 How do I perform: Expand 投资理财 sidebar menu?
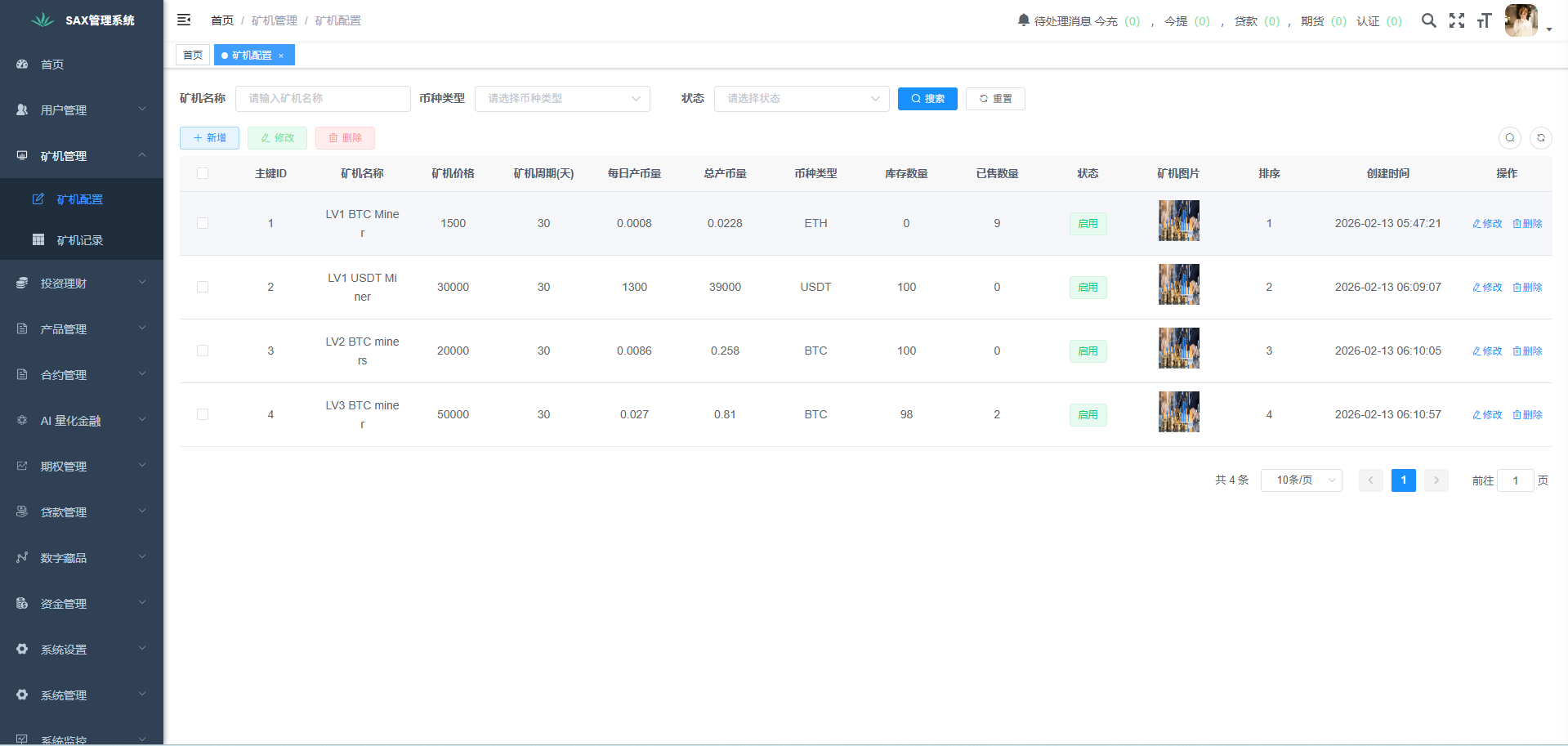click(x=82, y=283)
